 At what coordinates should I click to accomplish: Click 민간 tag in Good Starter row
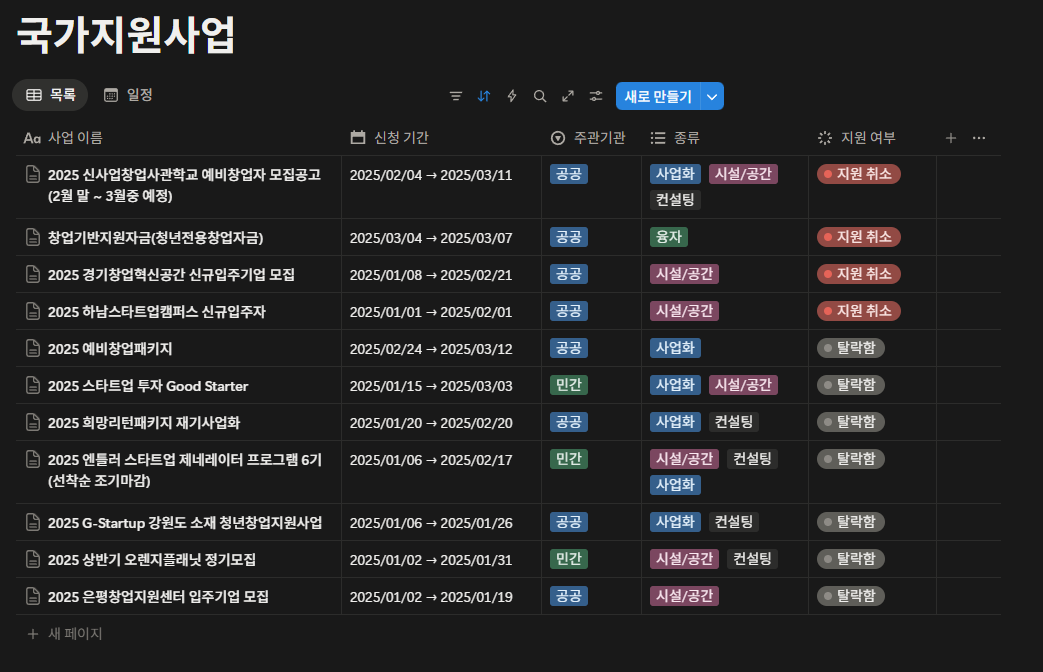pyautogui.click(x=569, y=385)
